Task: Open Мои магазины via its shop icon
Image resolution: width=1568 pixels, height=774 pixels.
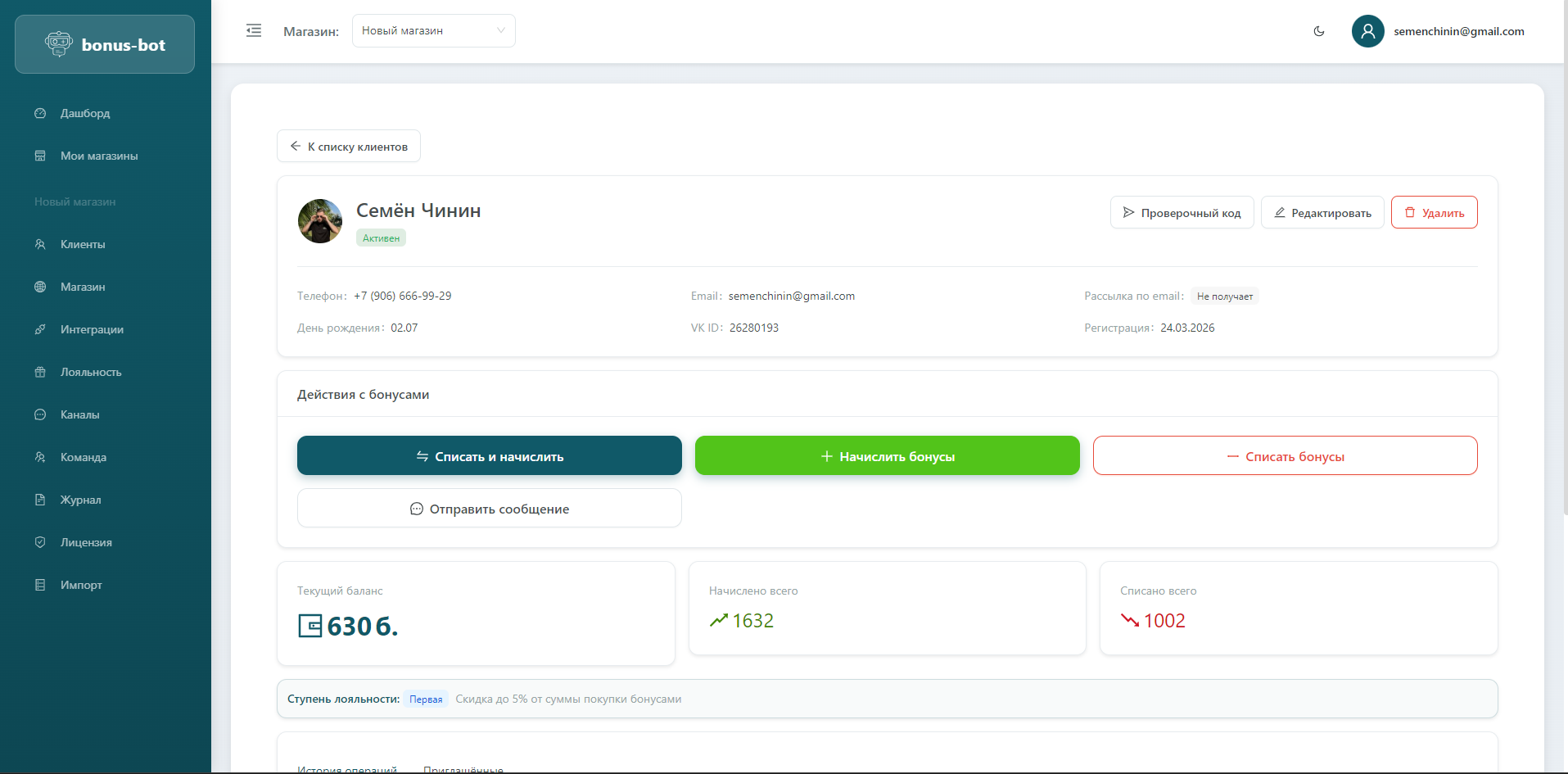Action: click(x=40, y=156)
